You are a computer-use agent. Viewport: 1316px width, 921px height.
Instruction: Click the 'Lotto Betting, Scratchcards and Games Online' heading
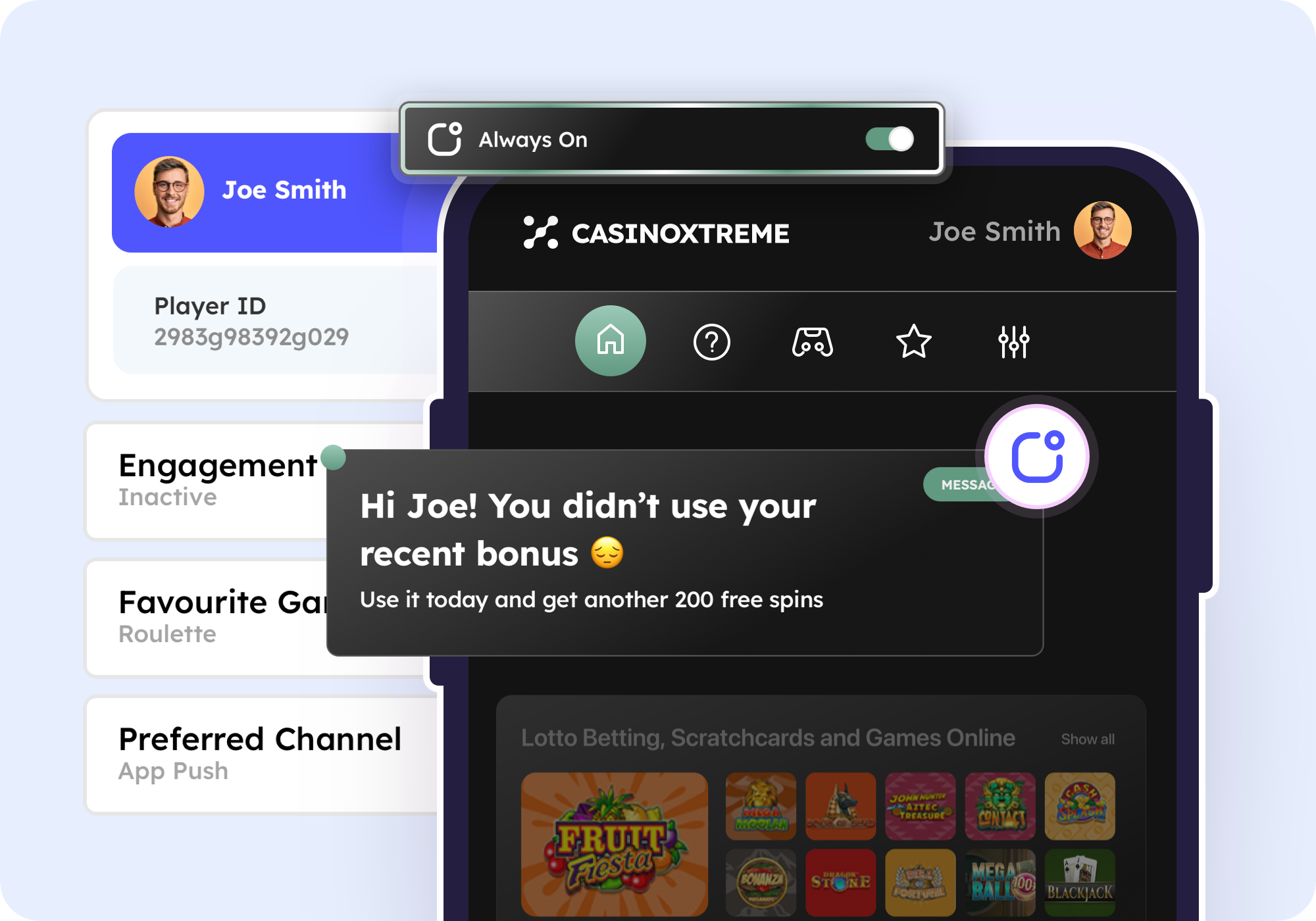[768, 738]
